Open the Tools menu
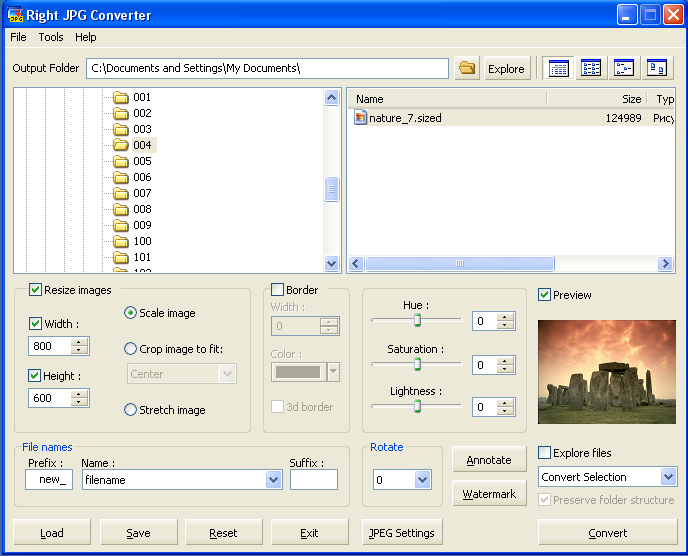 click(51, 37)
